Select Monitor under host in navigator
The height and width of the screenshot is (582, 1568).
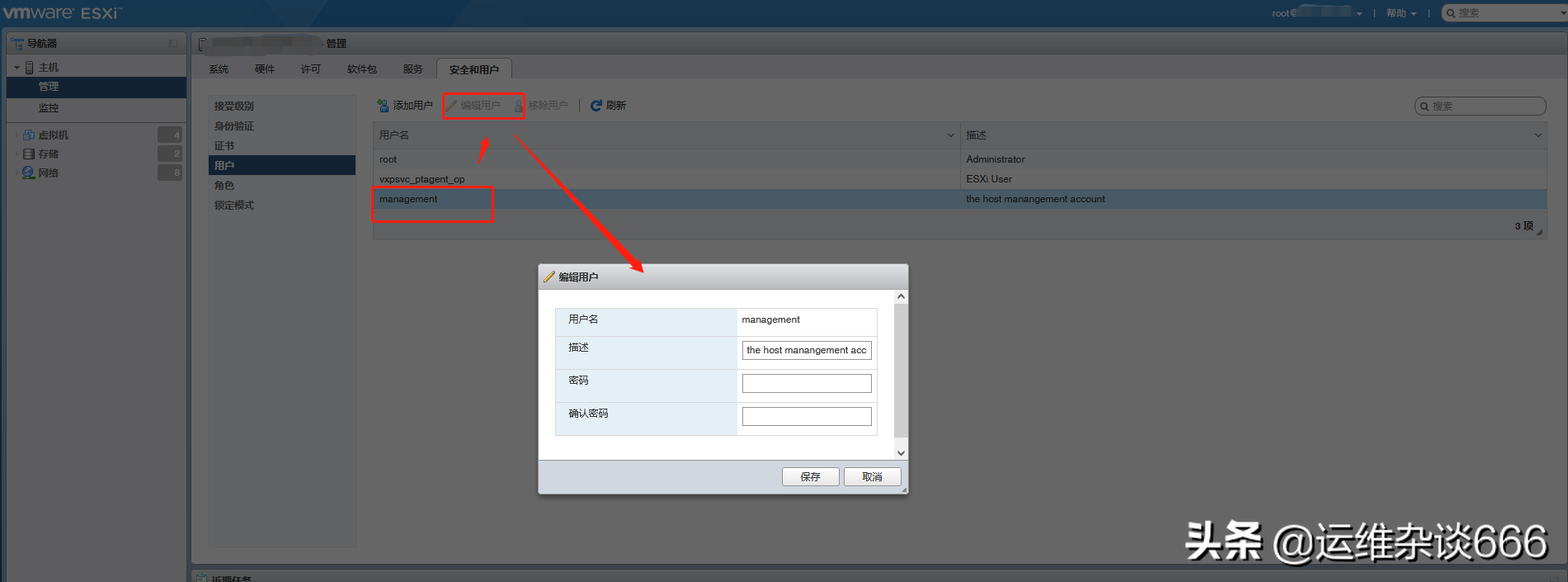97,107
